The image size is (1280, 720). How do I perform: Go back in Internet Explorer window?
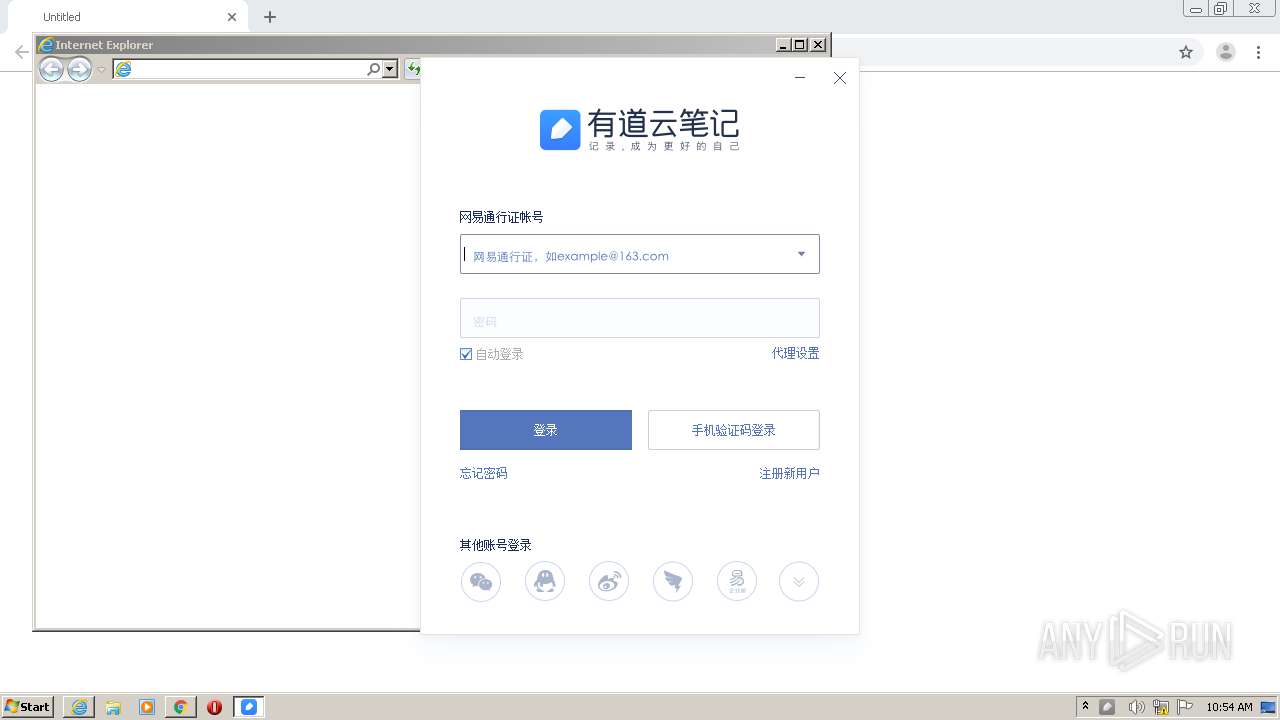pyautogui.click(x=51, y=69)
